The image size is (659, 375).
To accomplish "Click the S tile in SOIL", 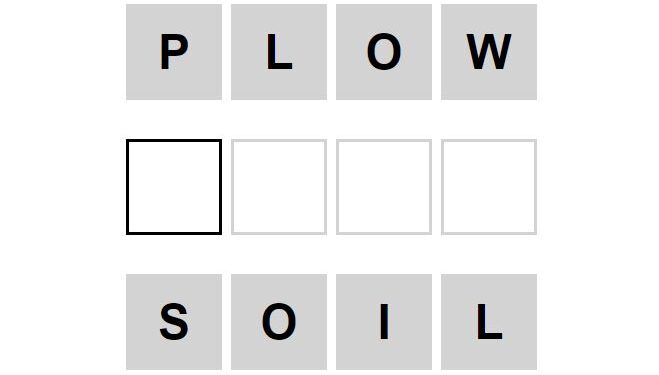I will click(174, 322).
